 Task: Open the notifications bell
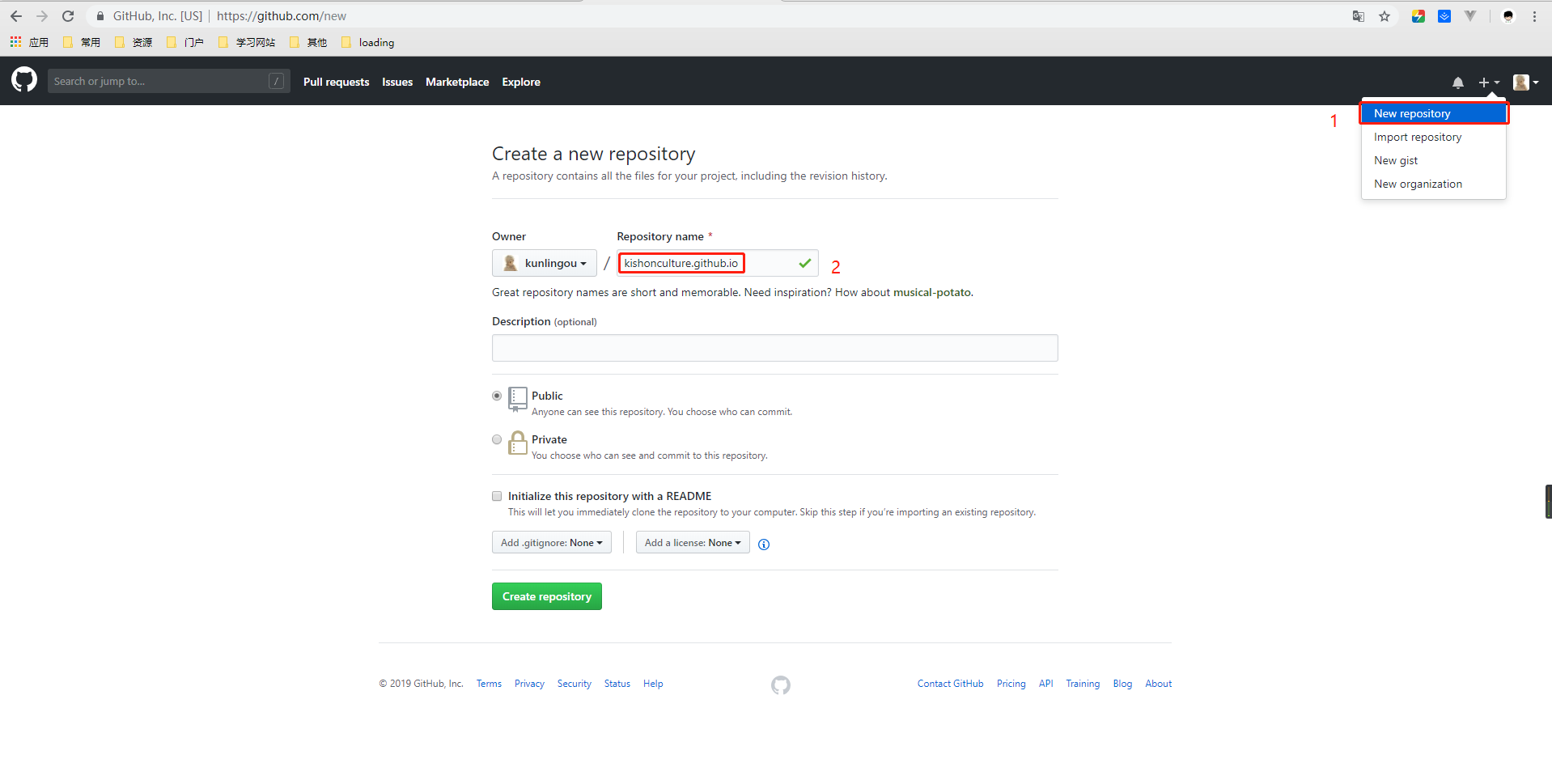(x=1458, y=83)
